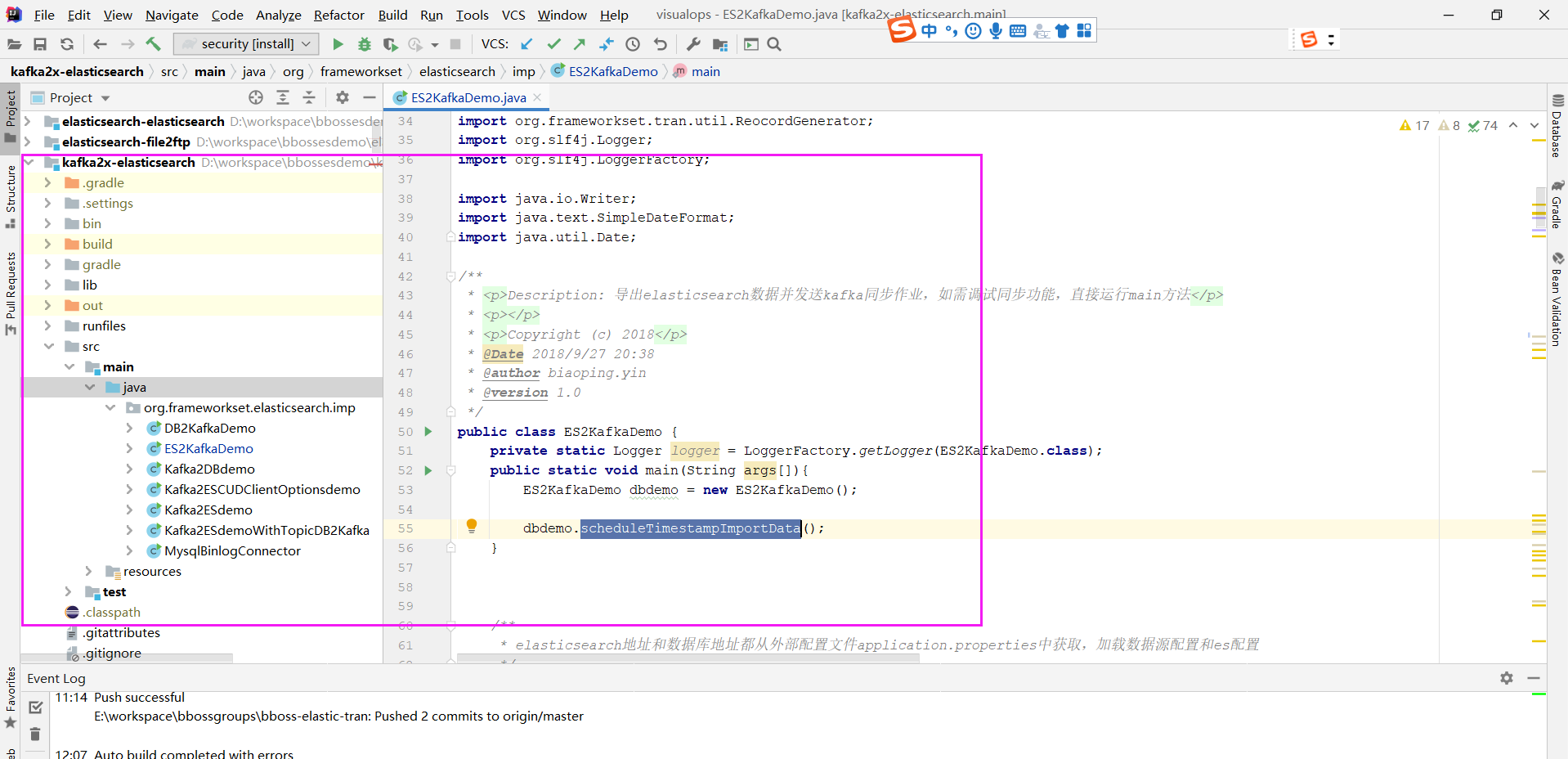Image resolution: width=1568 pixels, height=759 pixels.
Task: Open the Refactor menu
Action: point(338,16)
